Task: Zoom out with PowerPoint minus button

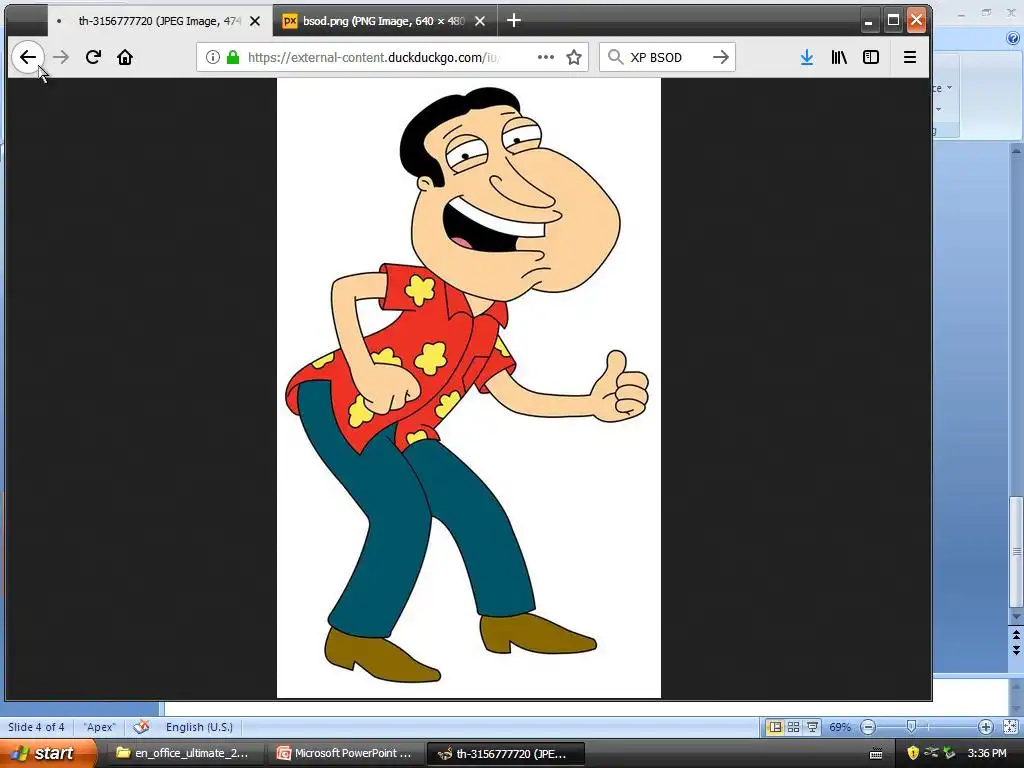Action: pos(868,727)
